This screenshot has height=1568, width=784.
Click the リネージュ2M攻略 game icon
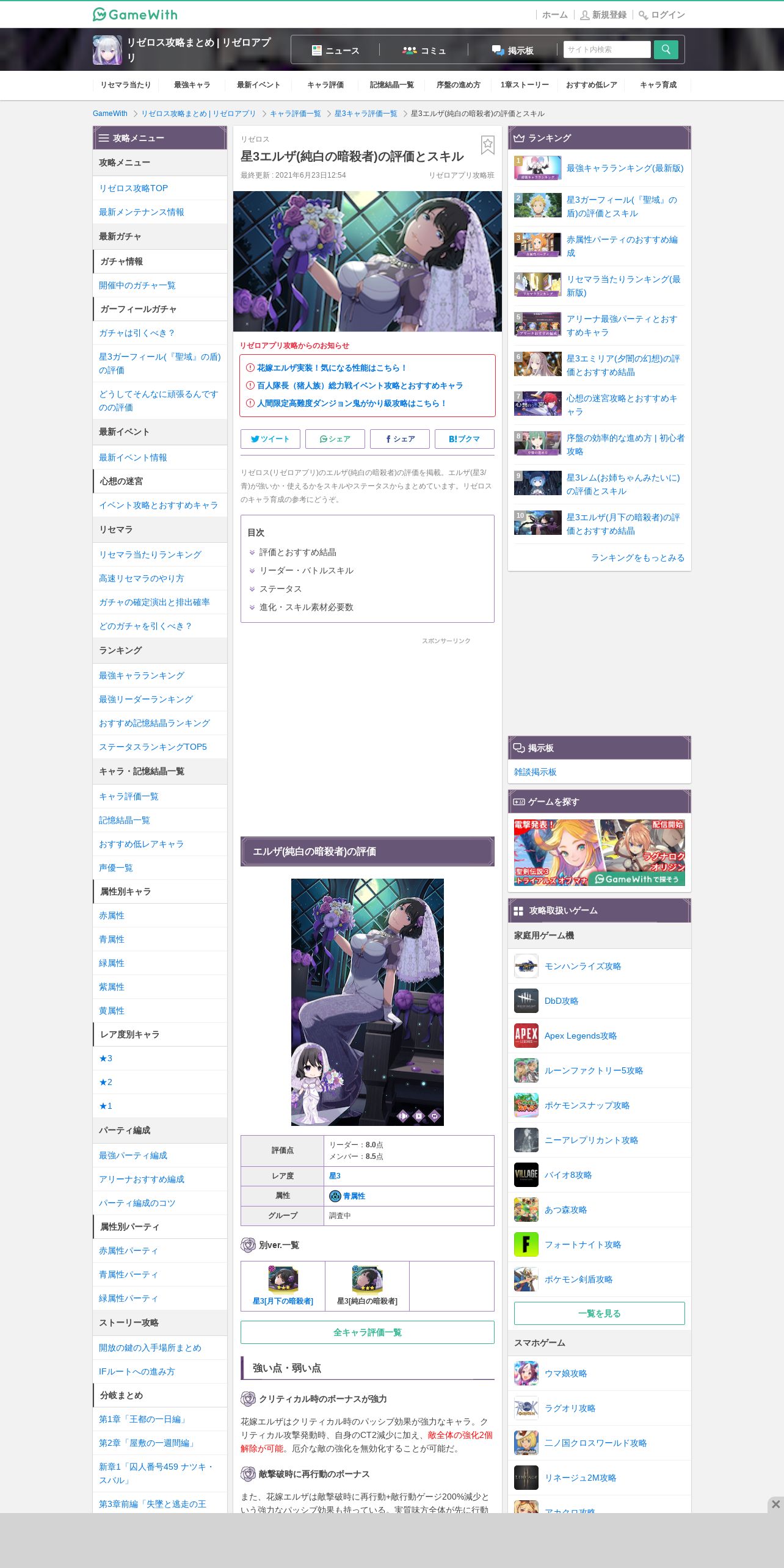(x=526, y=1478)
